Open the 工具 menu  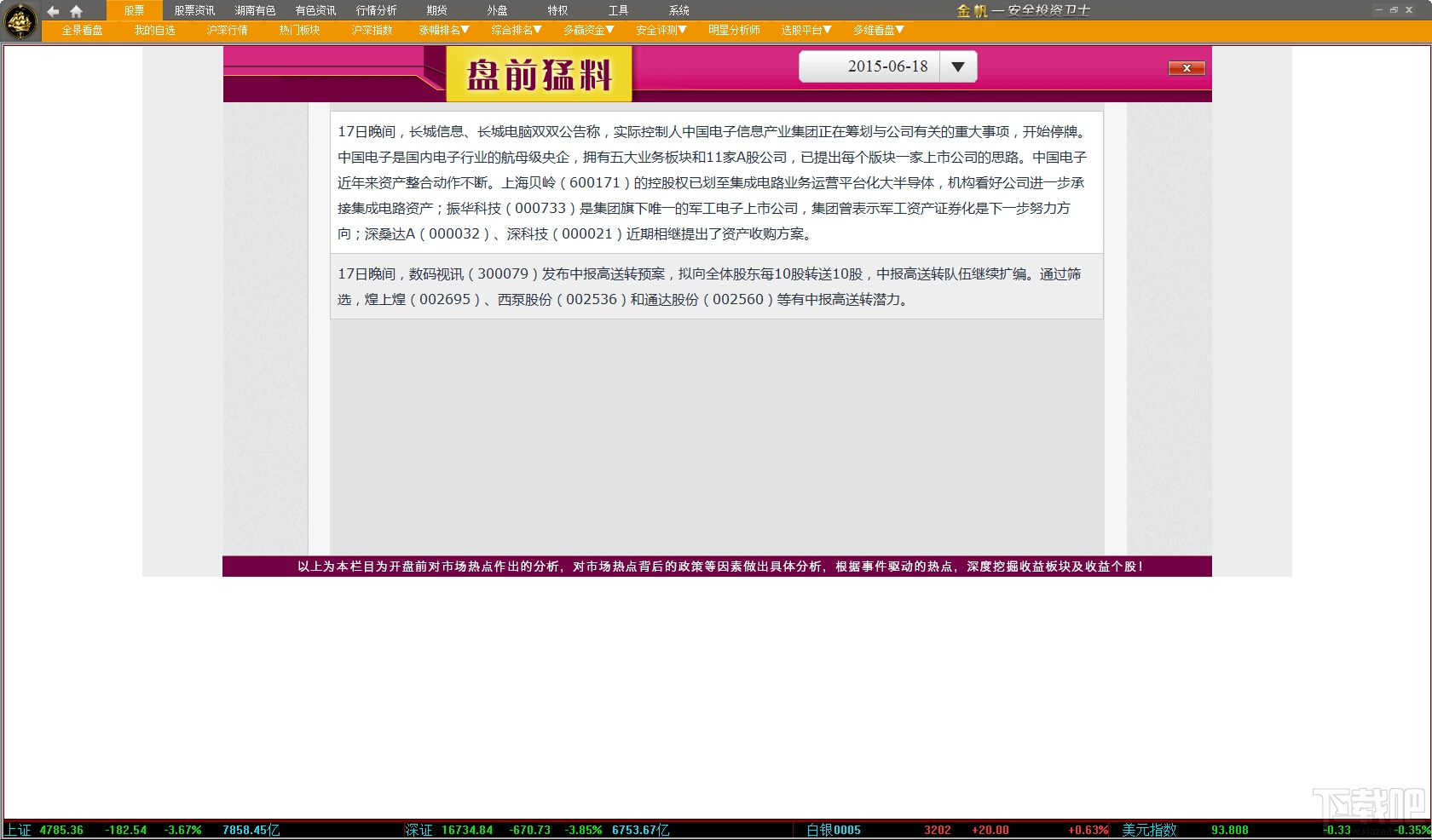pos(618,10)
